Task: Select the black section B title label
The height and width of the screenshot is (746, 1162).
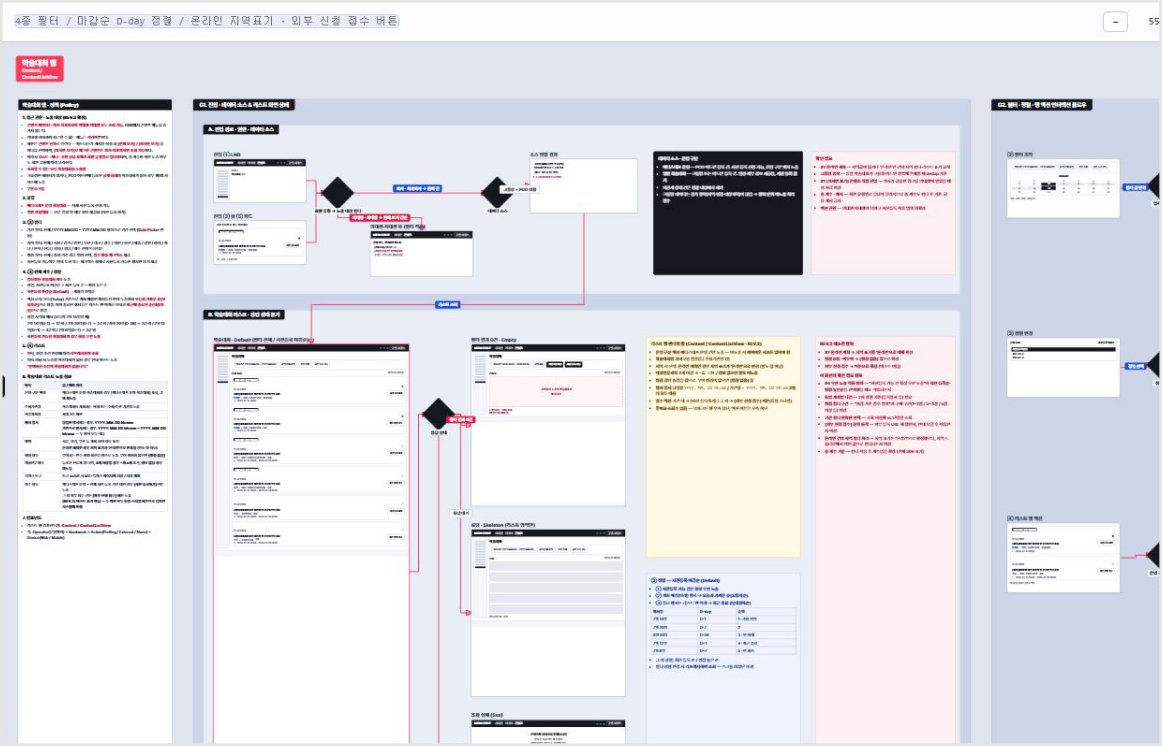Action: click(244, 315)
